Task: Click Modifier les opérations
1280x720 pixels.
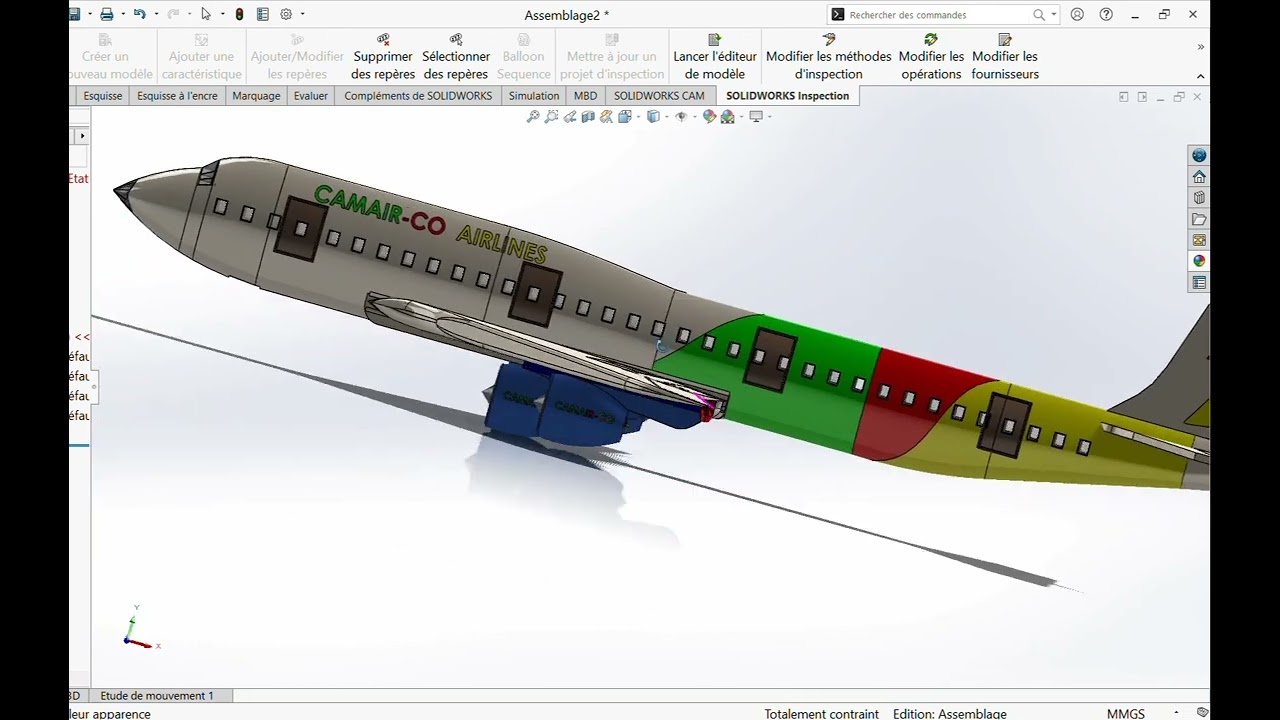Action: [x=931, y=58]
